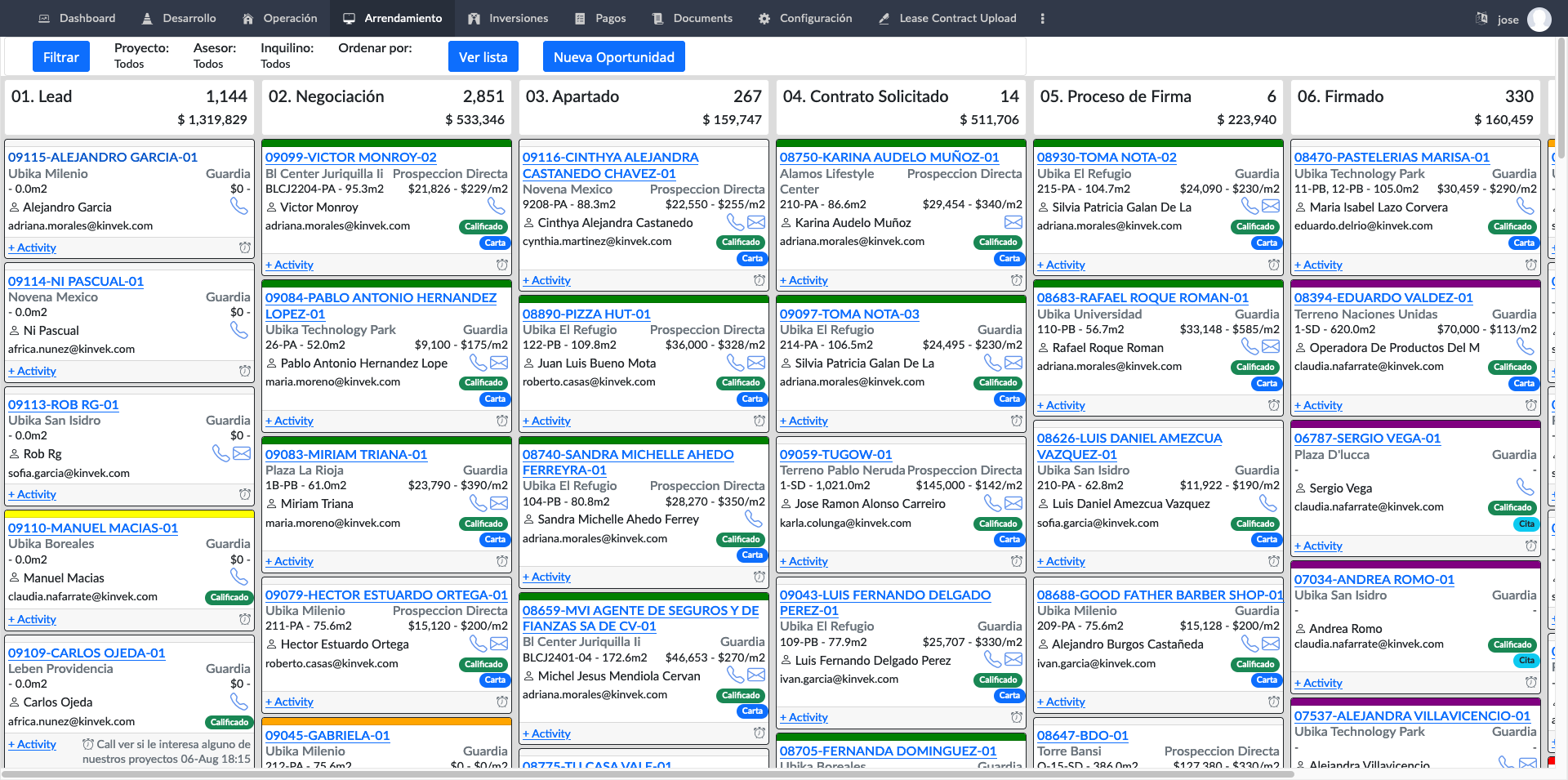Call contact on 08470-Pastelerias Marisa card

pos(1524,206)
